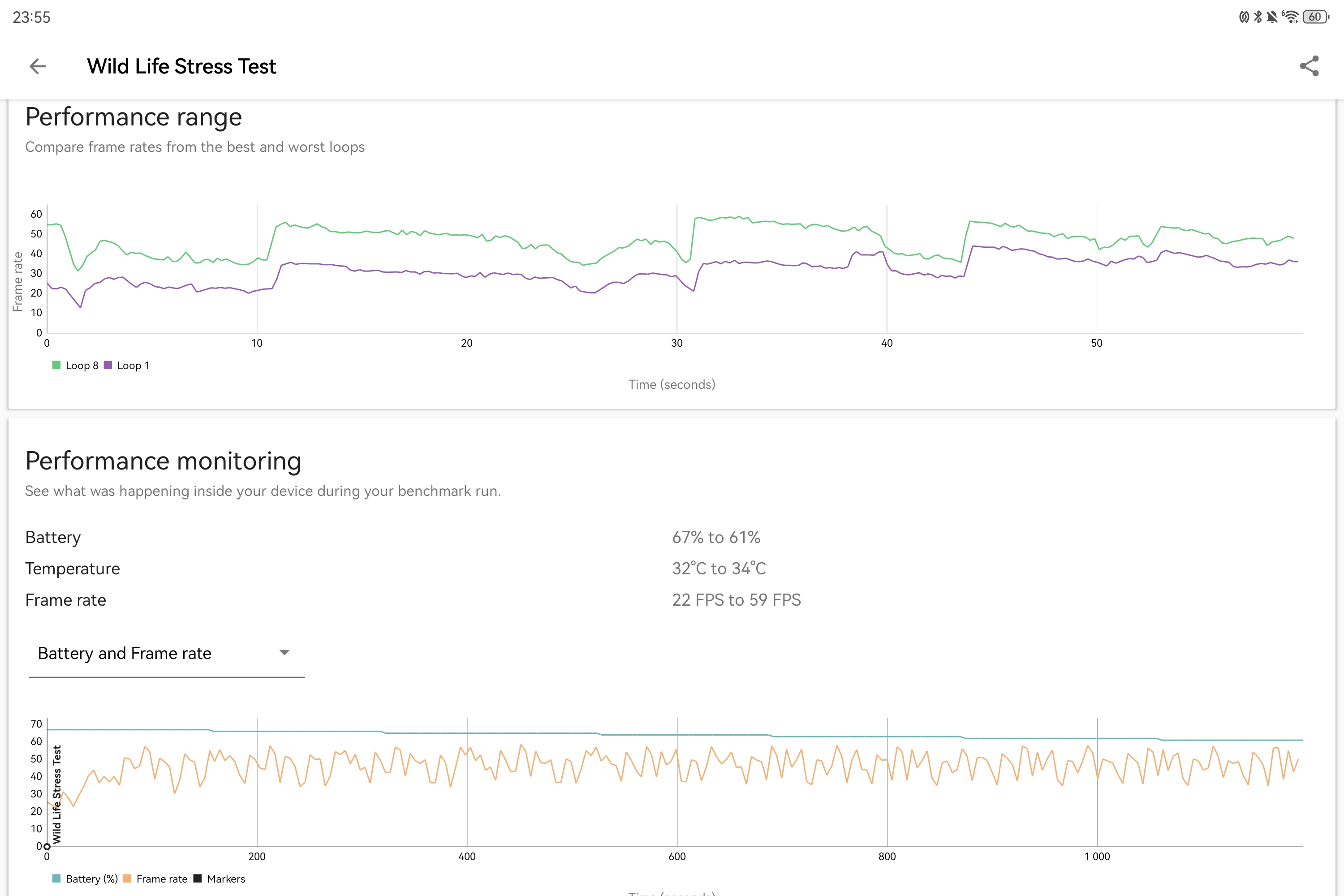The width and height of the screenshot is (1344, 896).
Task: Toggle Battery (%) series in legend
Action: 85,879
